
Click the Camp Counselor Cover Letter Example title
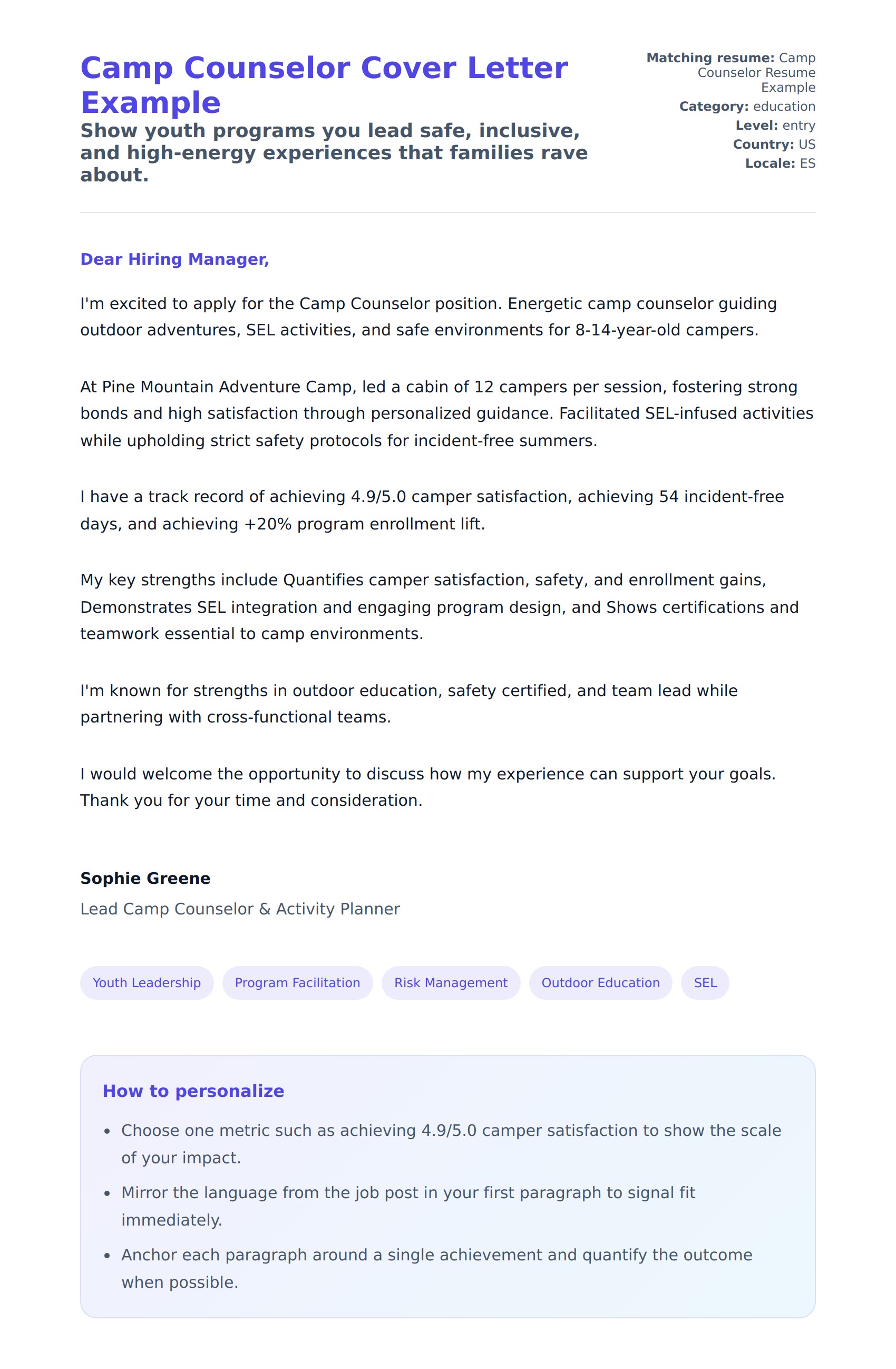point(324,84)
